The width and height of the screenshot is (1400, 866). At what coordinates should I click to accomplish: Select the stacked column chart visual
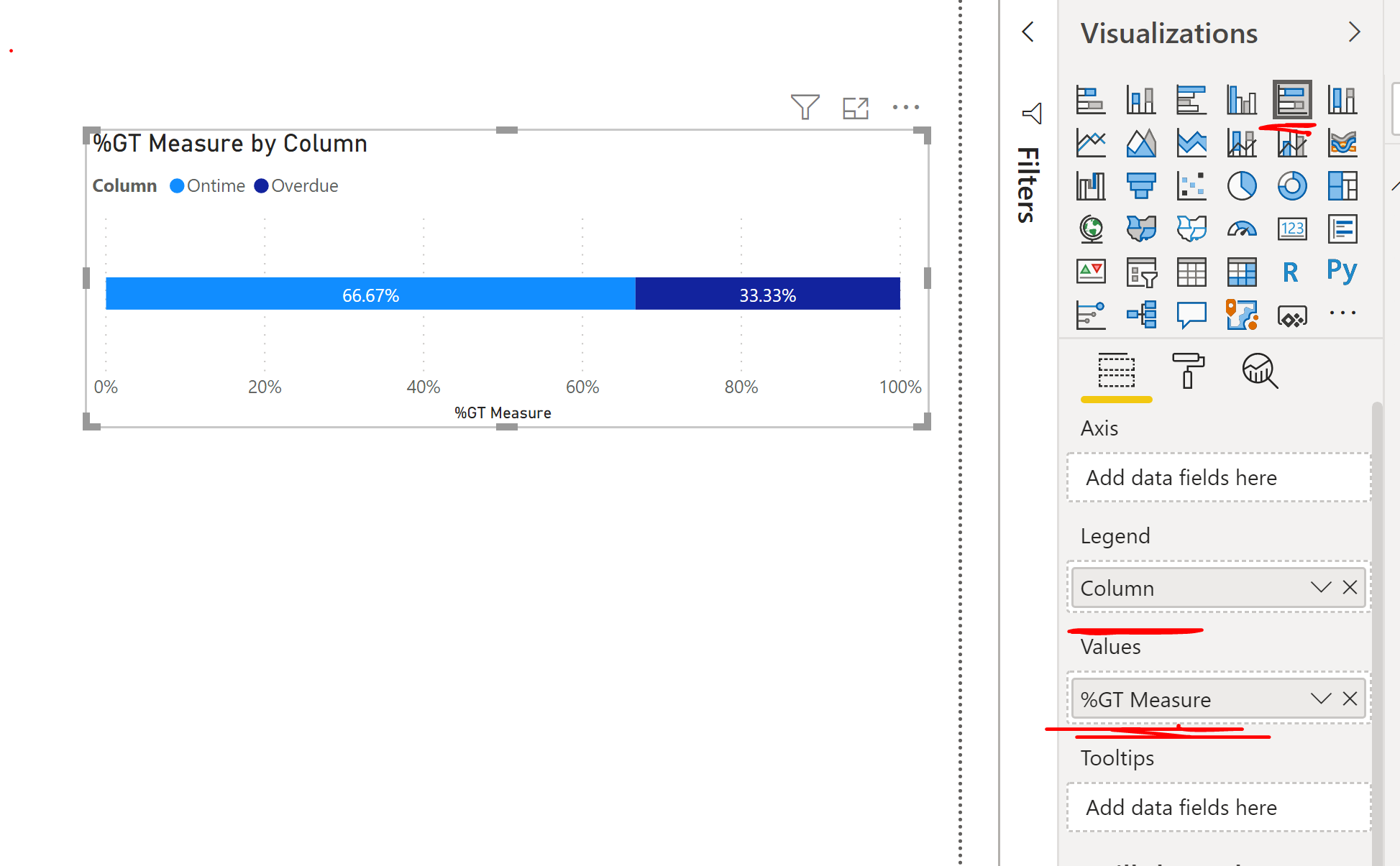pyautogui.click(x=1141, y=100)
